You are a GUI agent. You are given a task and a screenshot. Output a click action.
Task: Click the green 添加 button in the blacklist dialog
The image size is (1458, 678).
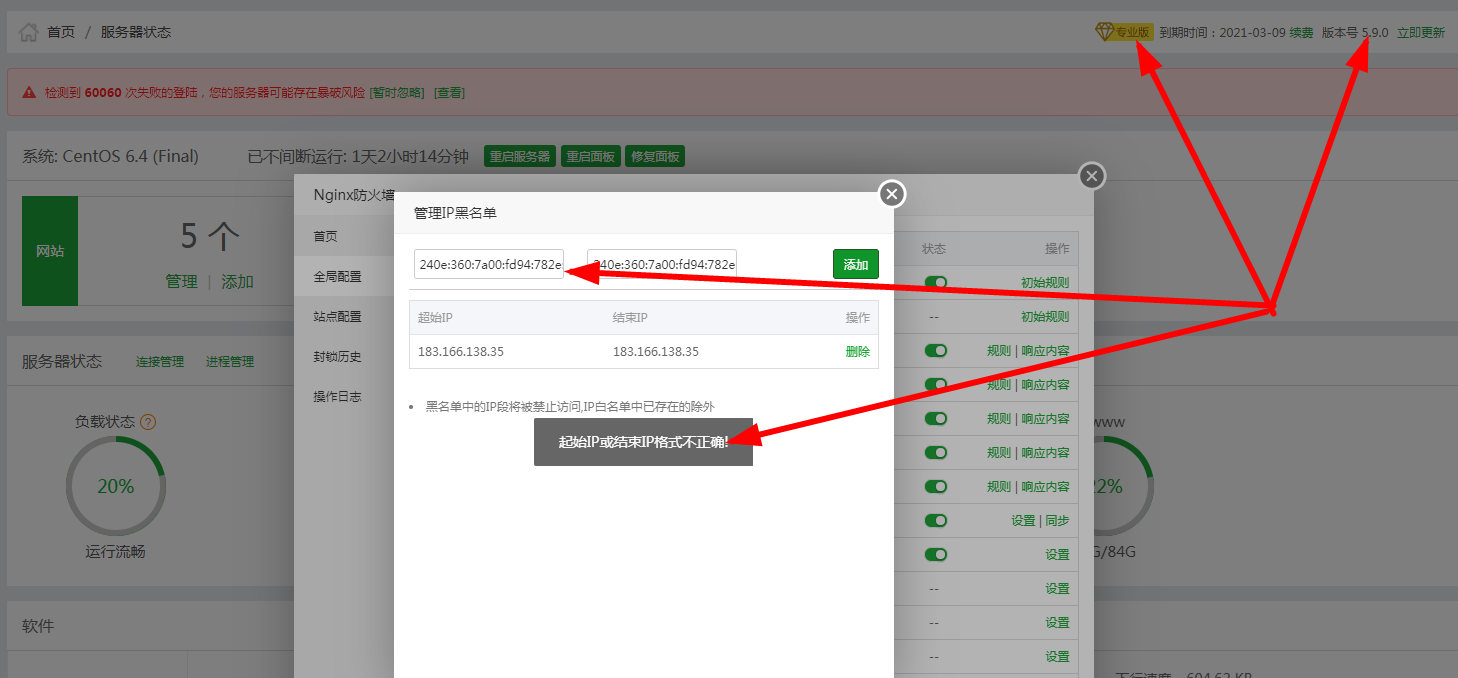856,264
